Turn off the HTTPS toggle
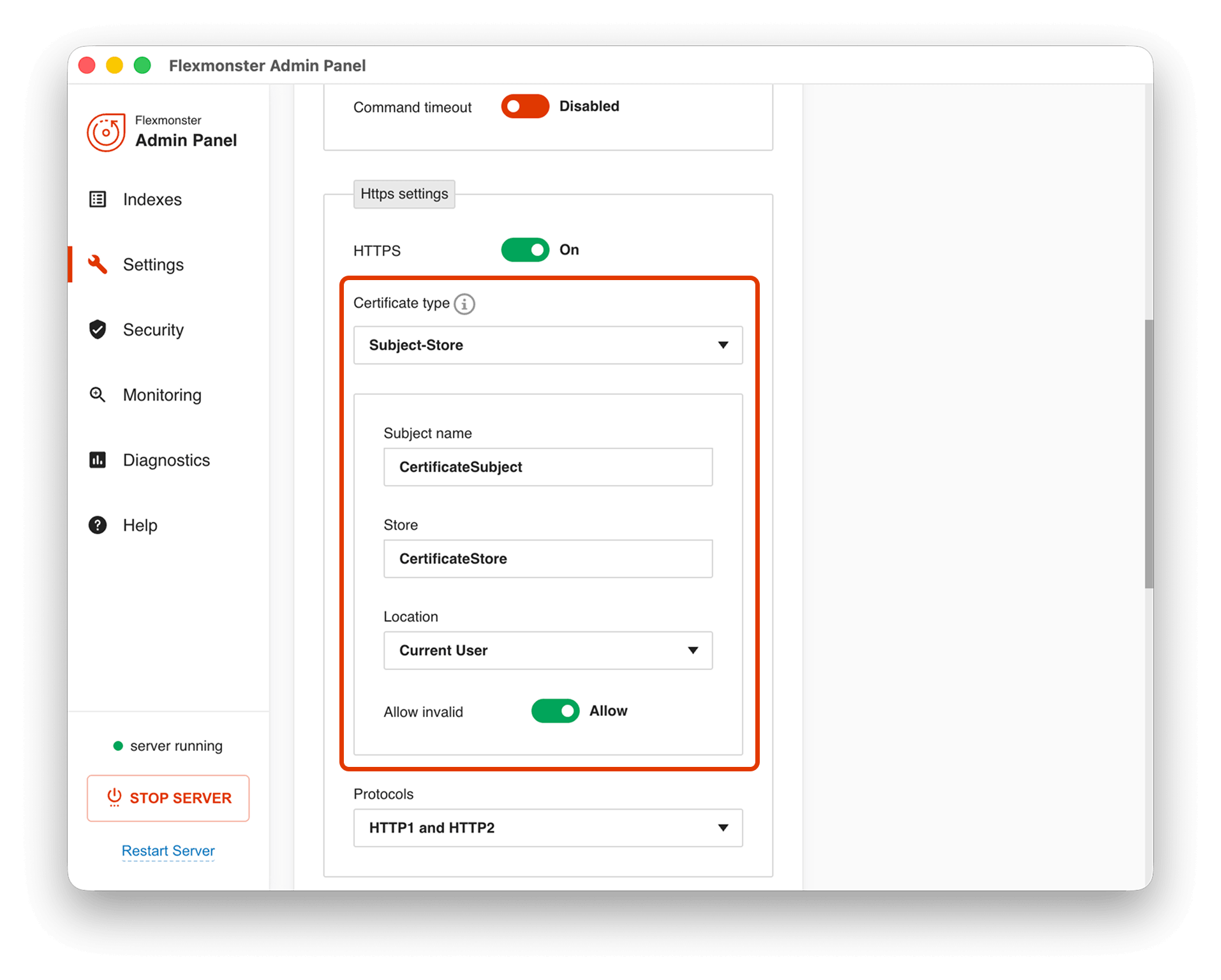The image size is (1221, 980). pyautogui.click(x=525, y=249)
